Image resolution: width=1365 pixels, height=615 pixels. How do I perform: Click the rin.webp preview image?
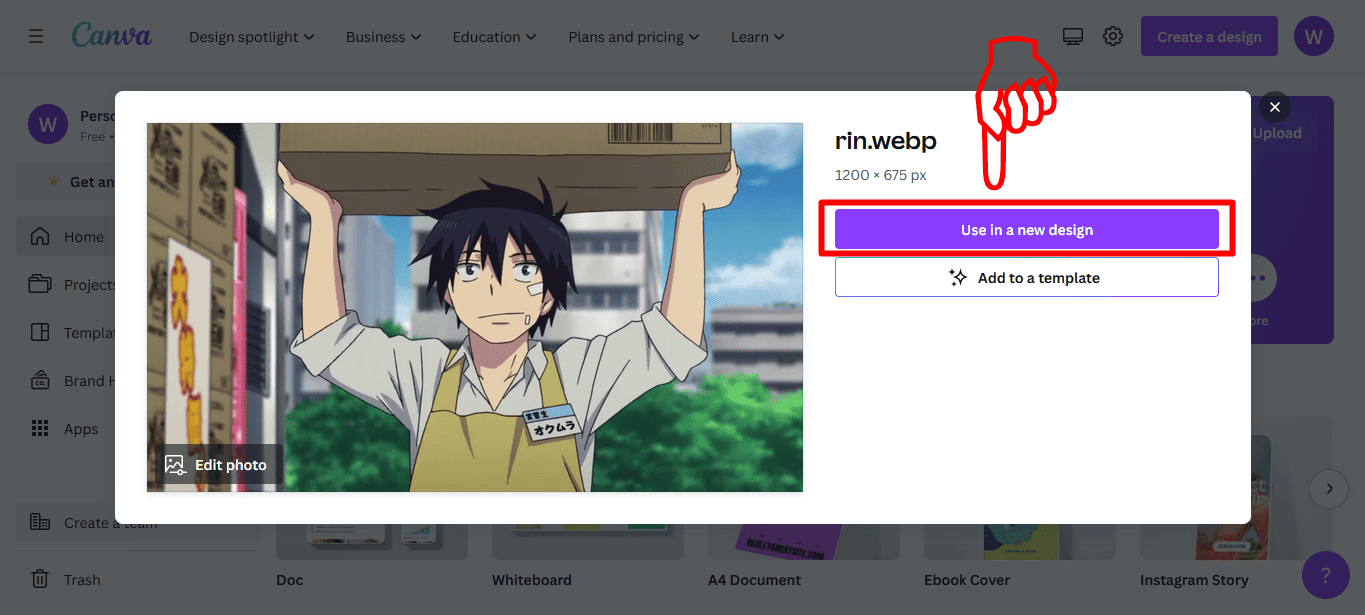(x=475, y=307)
